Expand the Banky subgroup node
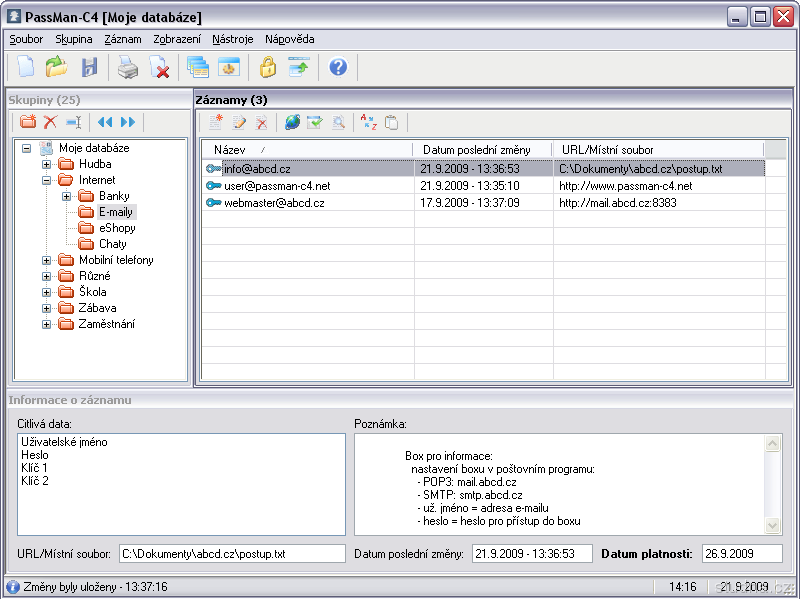 coord(67,196)
